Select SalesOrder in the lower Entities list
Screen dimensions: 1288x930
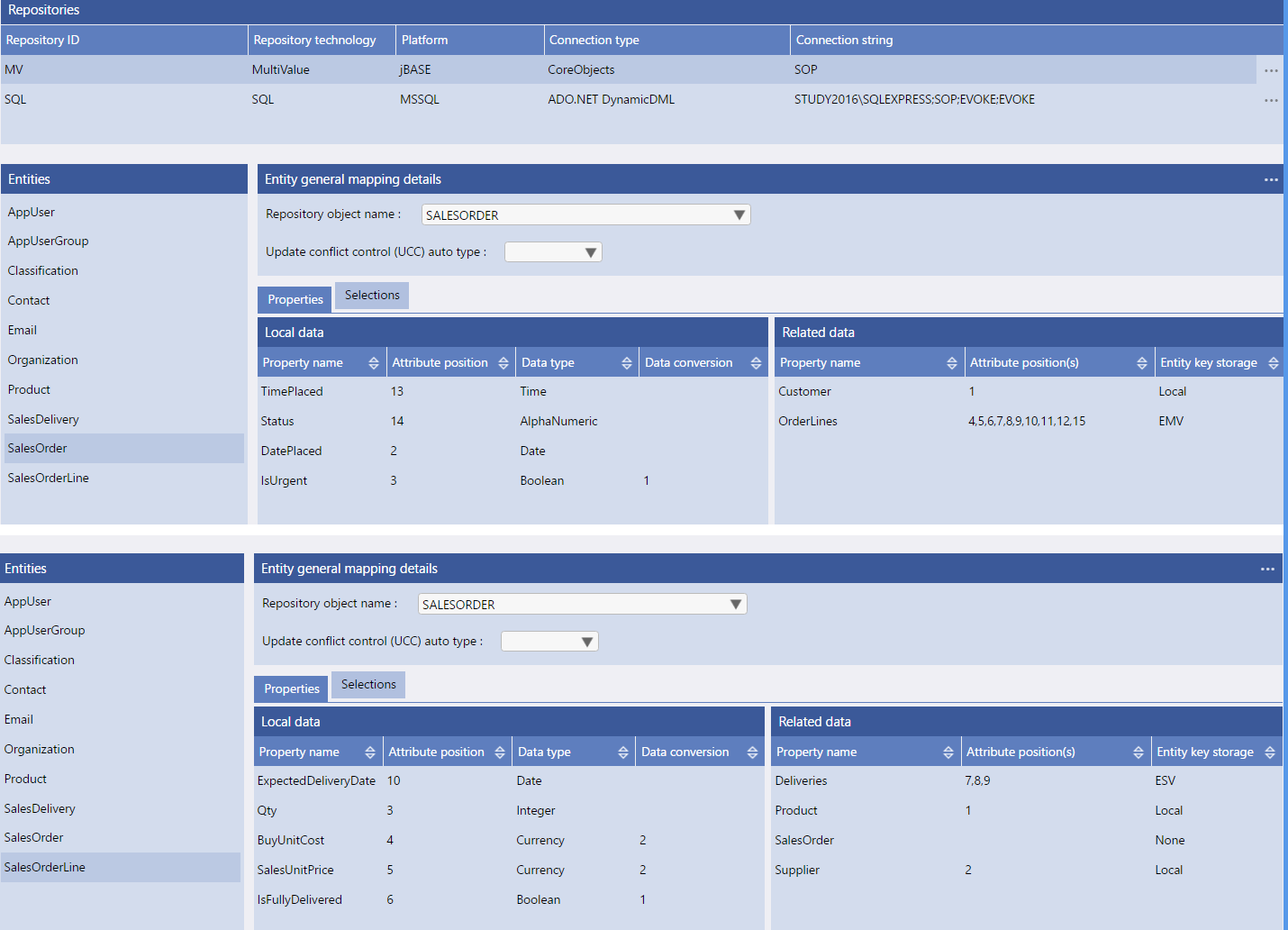[121, 837]
